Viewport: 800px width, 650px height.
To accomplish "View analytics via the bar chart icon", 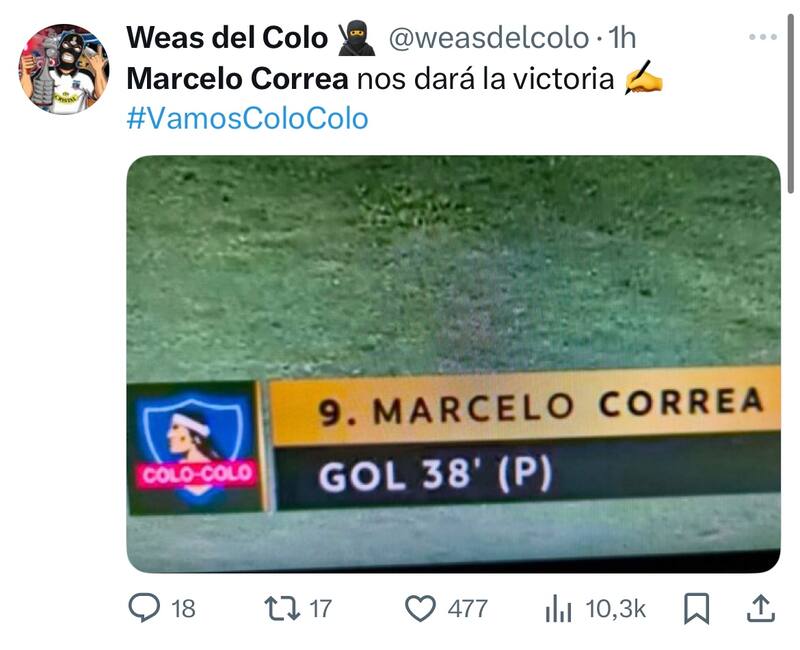I will coord(558,609).
